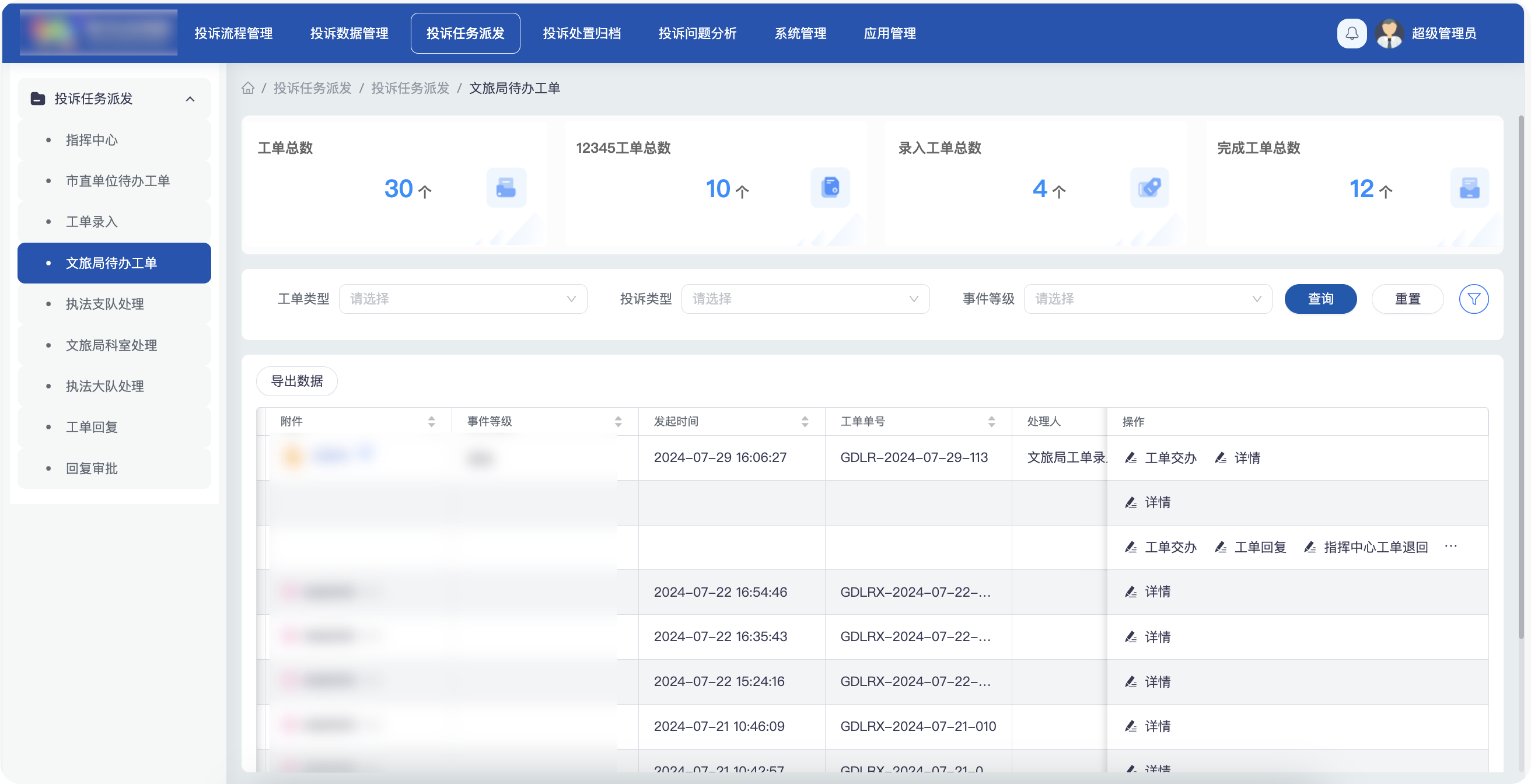Open 执法大队处理 in the sidebar
Viewport: 1531px width, 784px height.
tap(114, 386)
